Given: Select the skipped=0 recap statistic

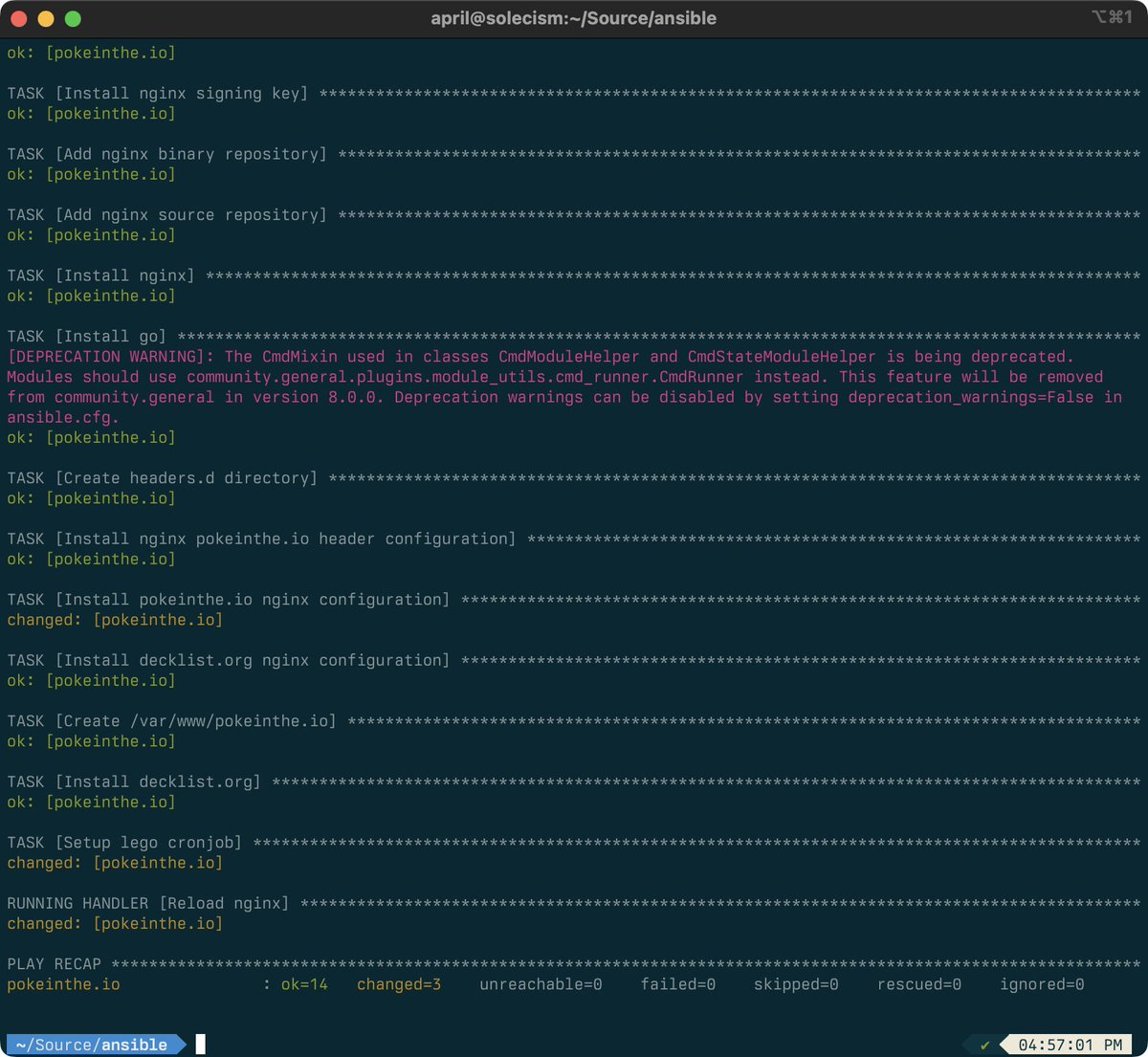Looking at the screenshot, I should pyautogui.click(x=796, y=983).
